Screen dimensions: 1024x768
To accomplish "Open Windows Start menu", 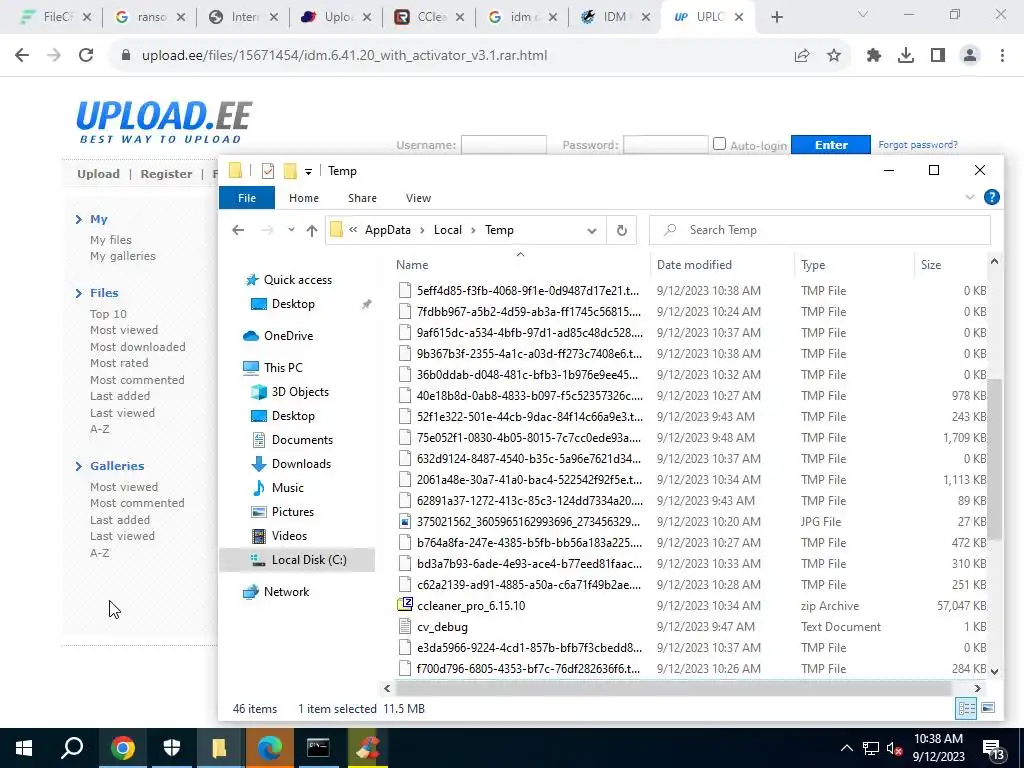I will 24,748.
